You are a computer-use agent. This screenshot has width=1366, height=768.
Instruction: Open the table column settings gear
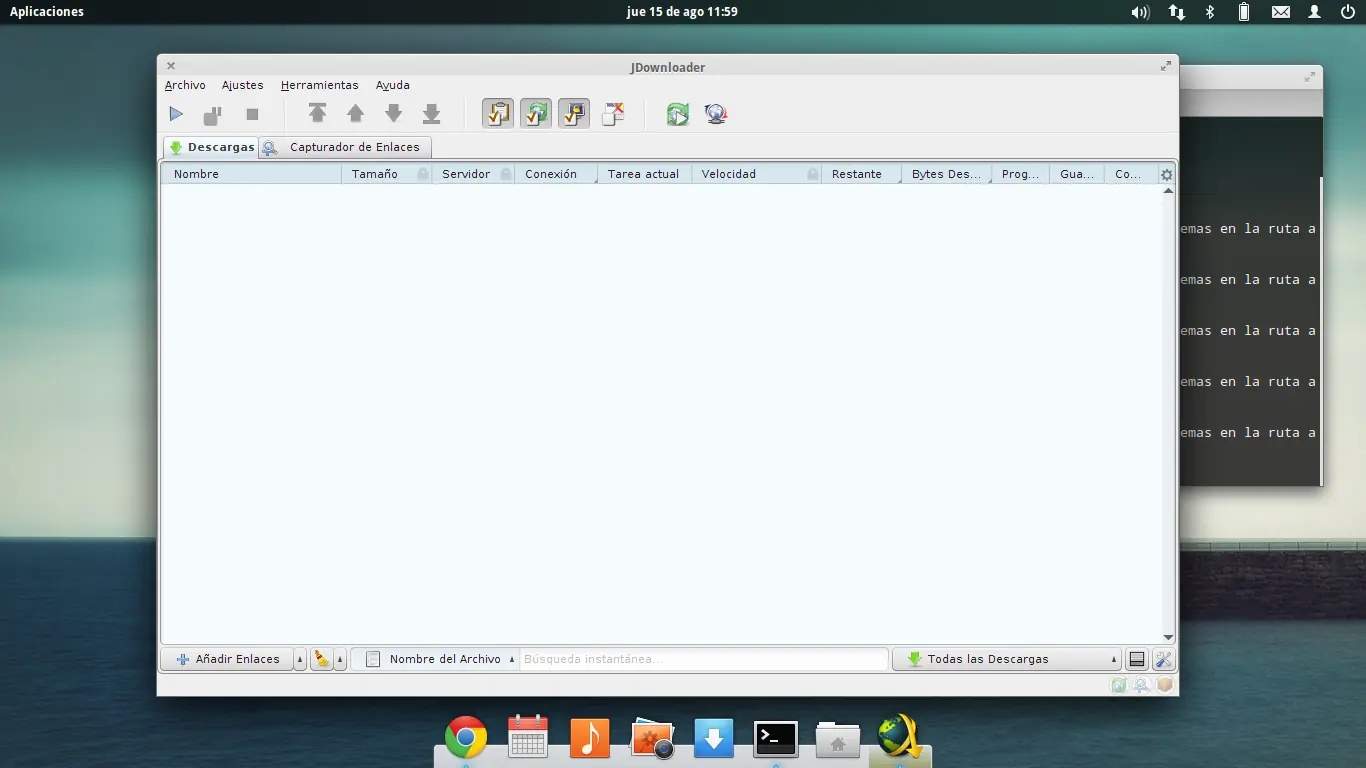(x=1166, y=174)
